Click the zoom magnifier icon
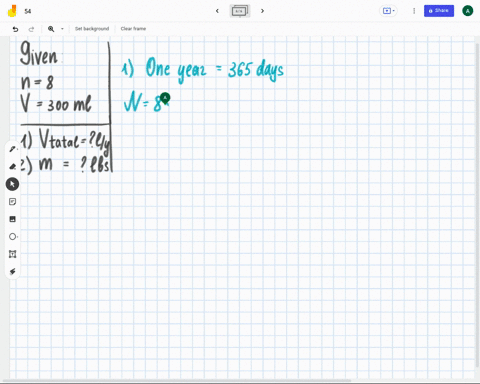 pos(51,29)
